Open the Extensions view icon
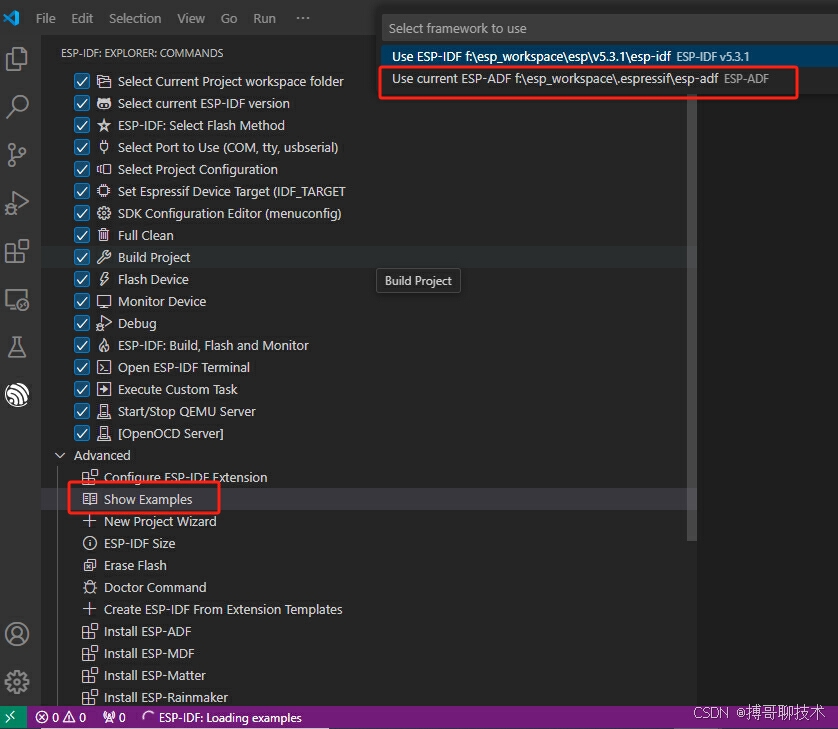Screen dimensions: 838x729 17,251
